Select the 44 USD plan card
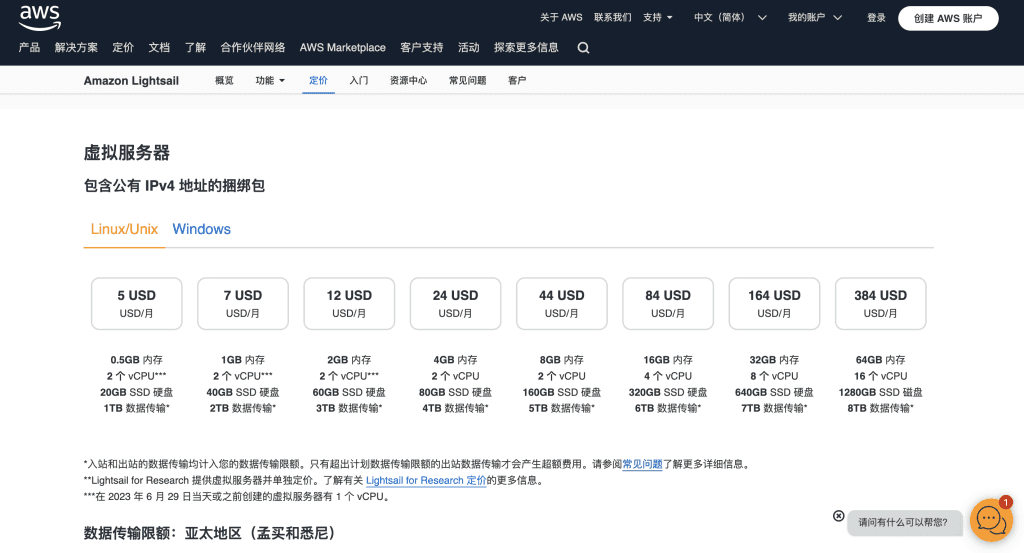 (x=562, y=304)
